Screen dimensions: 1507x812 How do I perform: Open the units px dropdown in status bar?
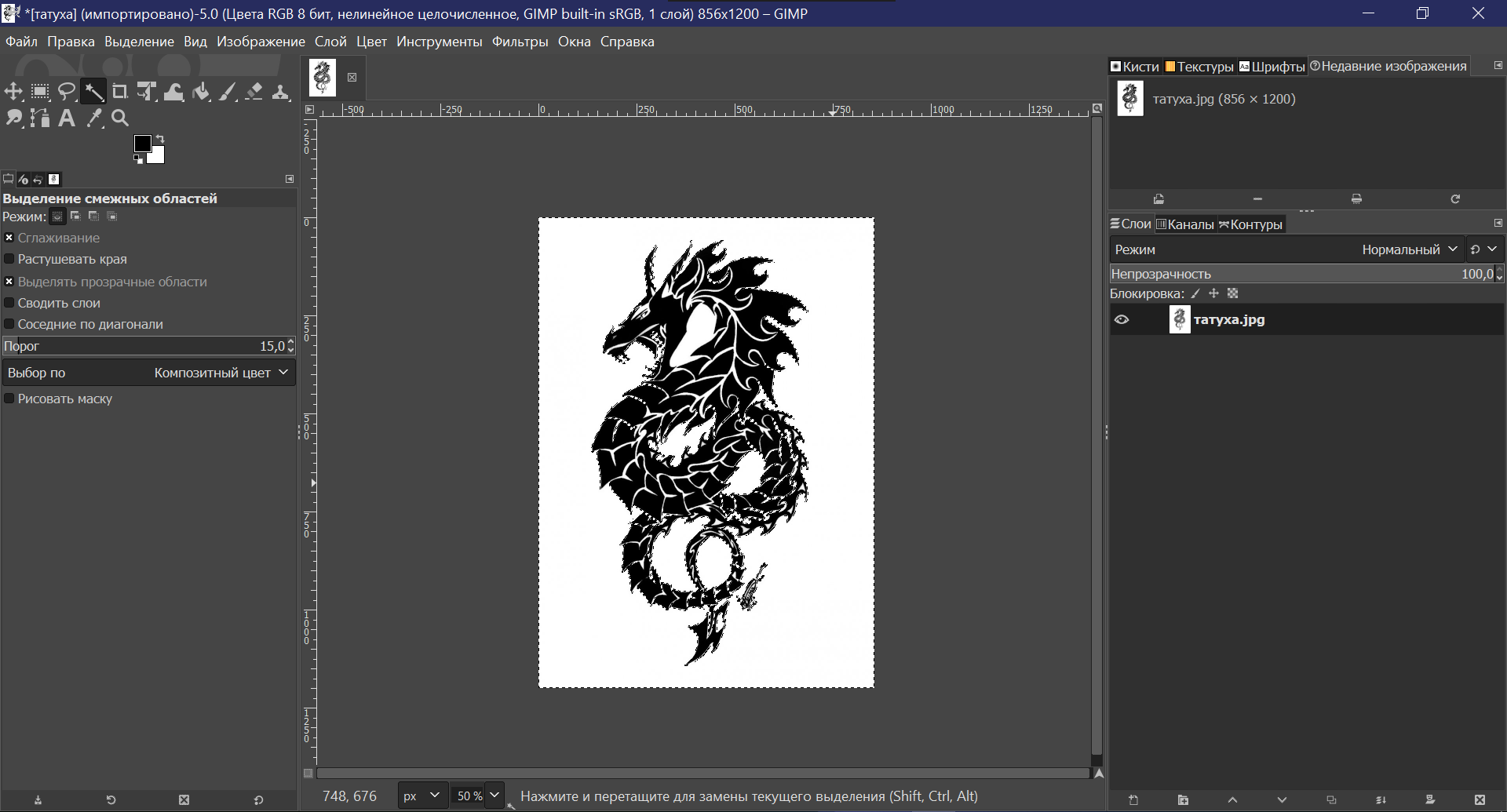click(422, 796)
